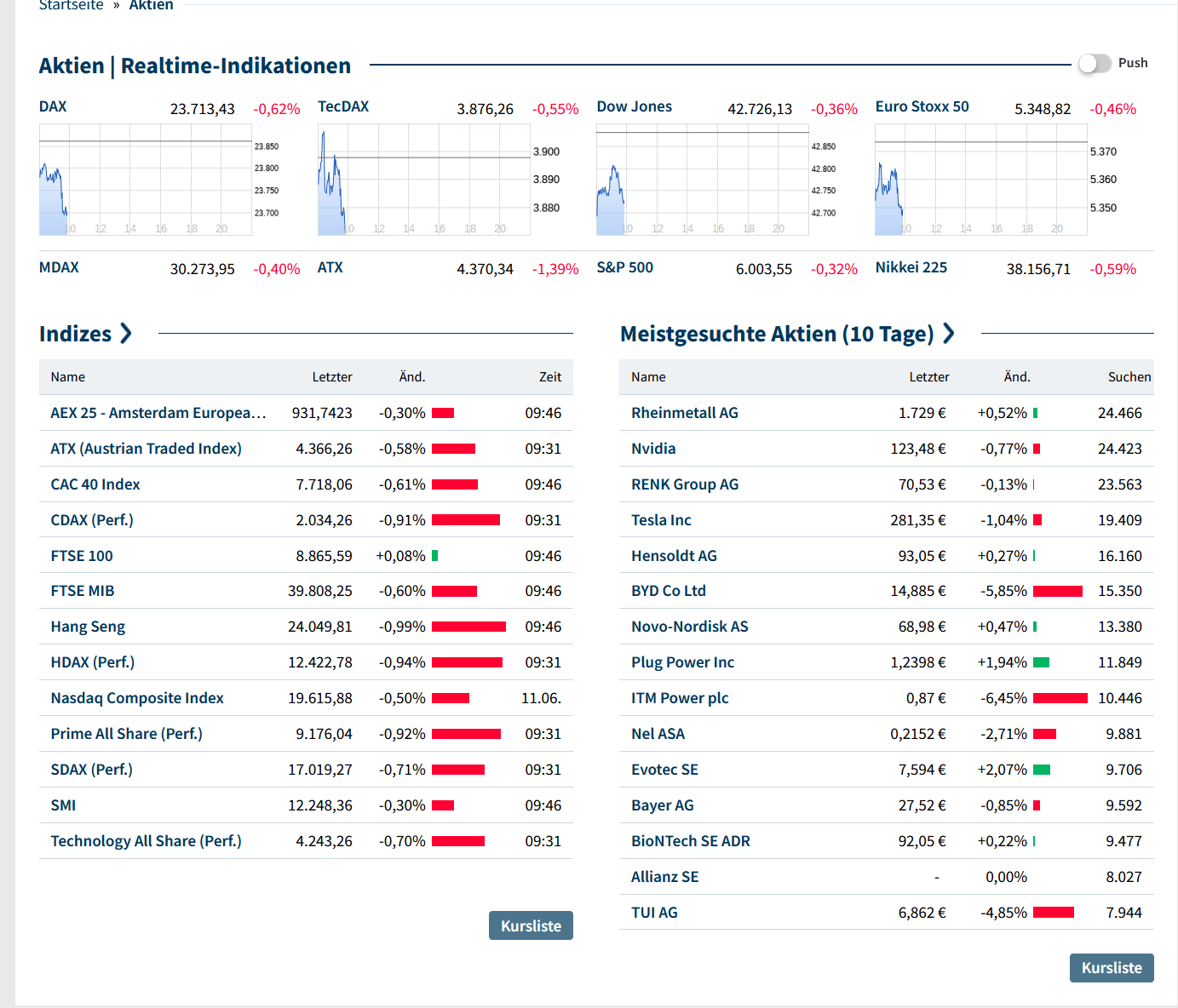This screenshot has width=1178, height=1008.
Task: Select Rheinmetall search count 24.466
Action: pos(1120,413)
